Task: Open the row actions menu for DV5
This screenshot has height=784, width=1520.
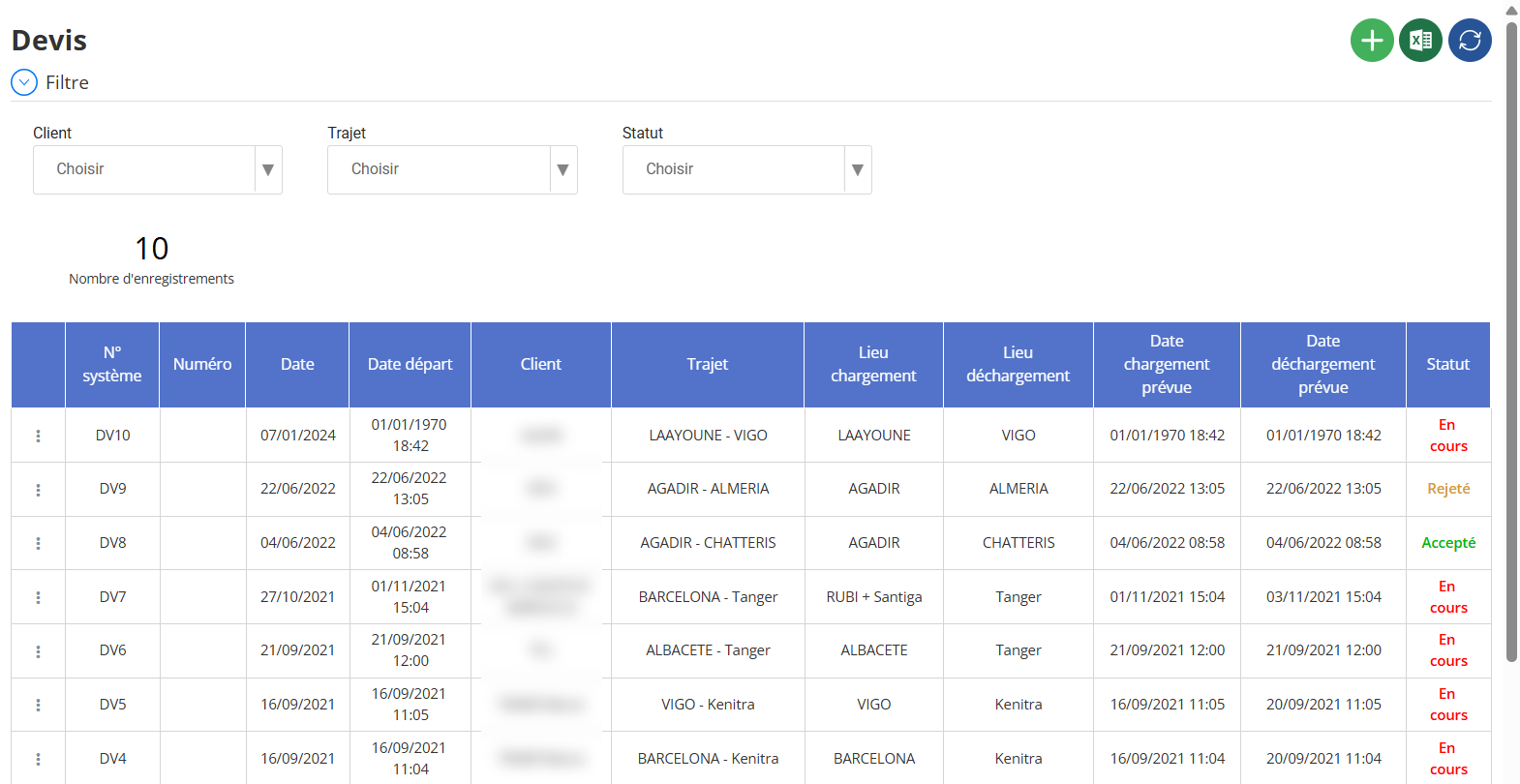Action: tap(38, 705)
